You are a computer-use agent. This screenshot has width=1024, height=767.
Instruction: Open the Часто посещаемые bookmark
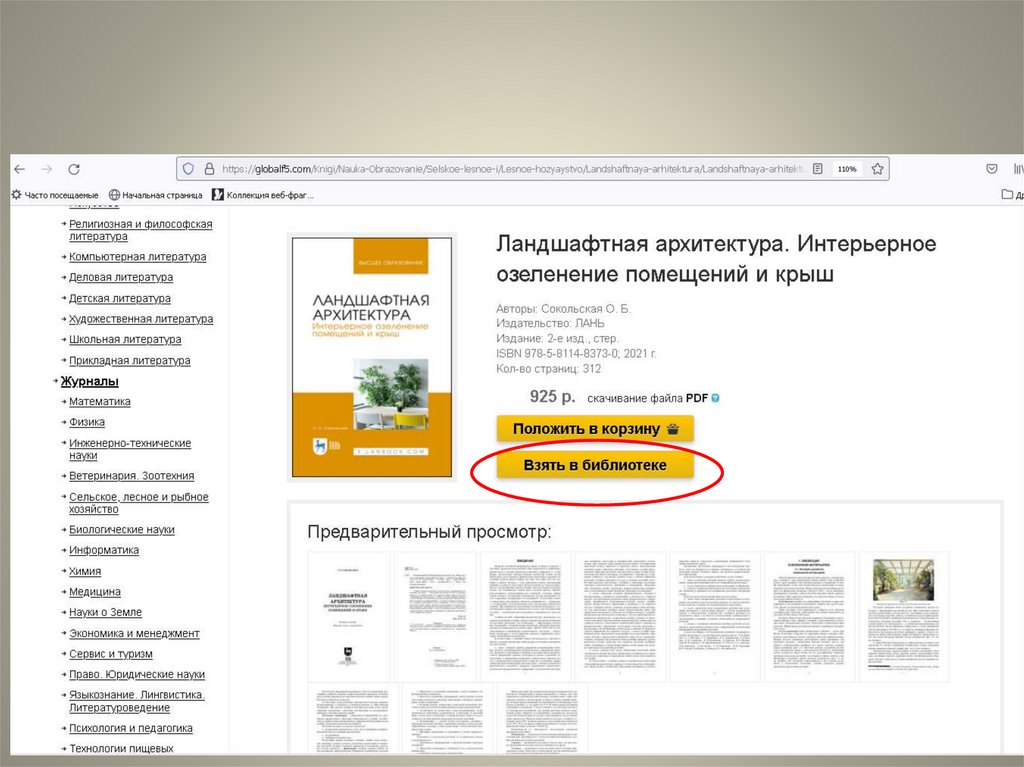click(55, 195)
